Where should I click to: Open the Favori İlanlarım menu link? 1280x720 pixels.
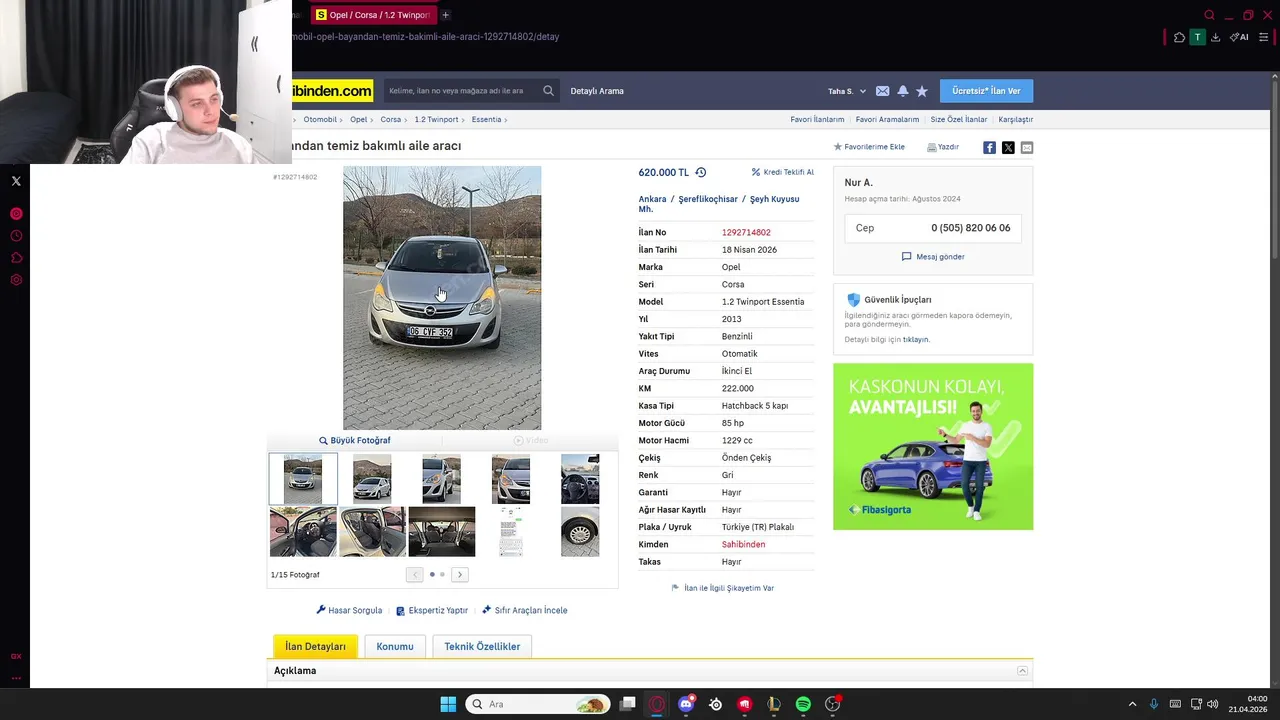point(817,119)
